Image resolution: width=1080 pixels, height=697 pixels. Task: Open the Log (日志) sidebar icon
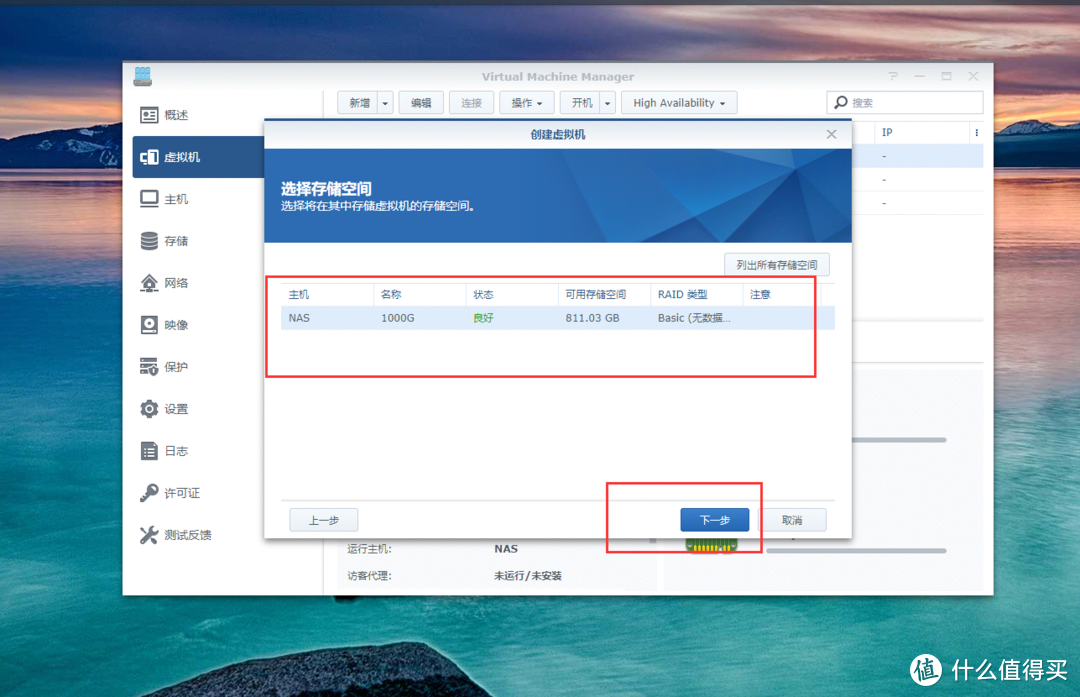tap(149, 451)
